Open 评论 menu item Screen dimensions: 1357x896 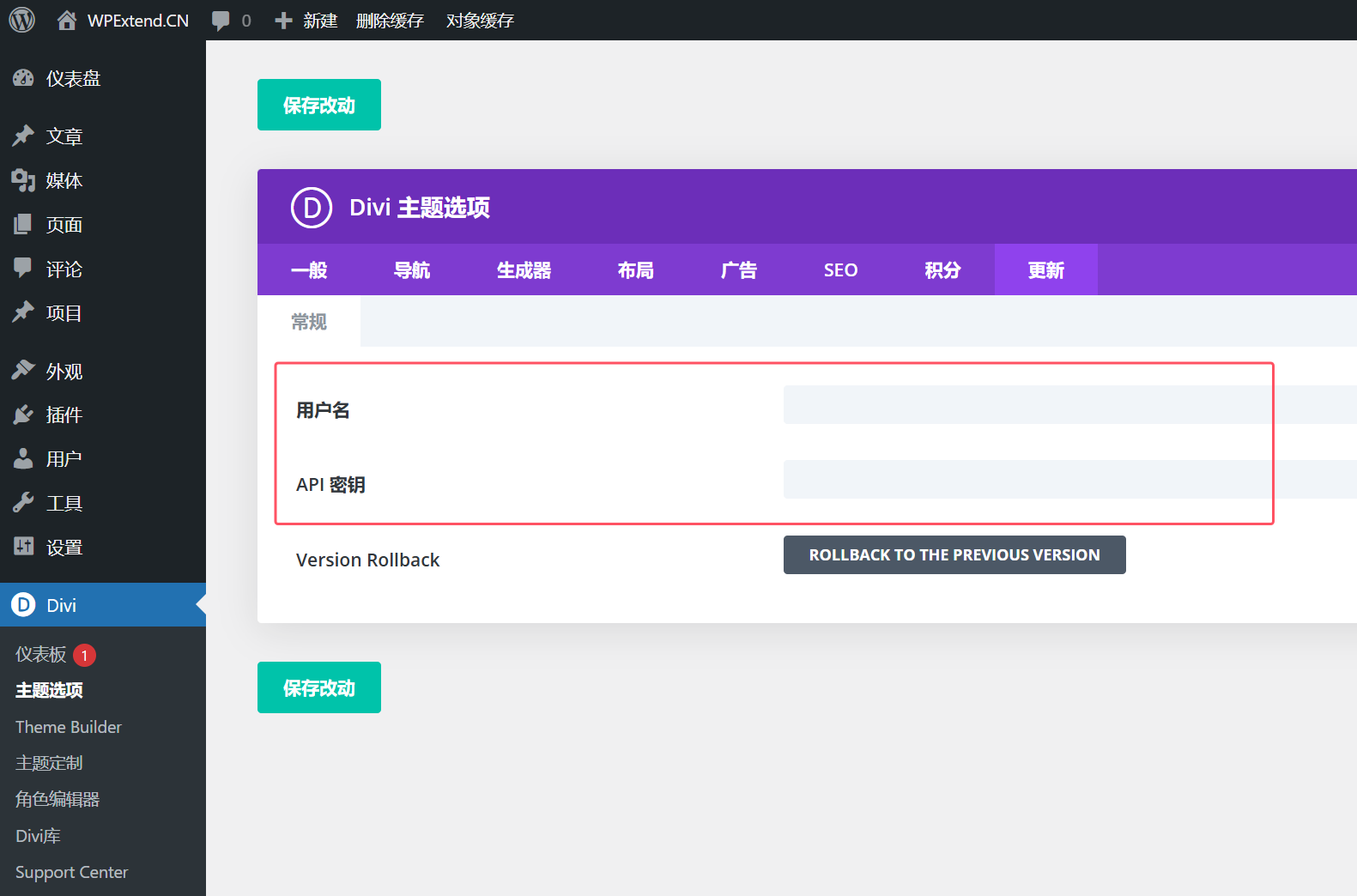coord(64,269)
